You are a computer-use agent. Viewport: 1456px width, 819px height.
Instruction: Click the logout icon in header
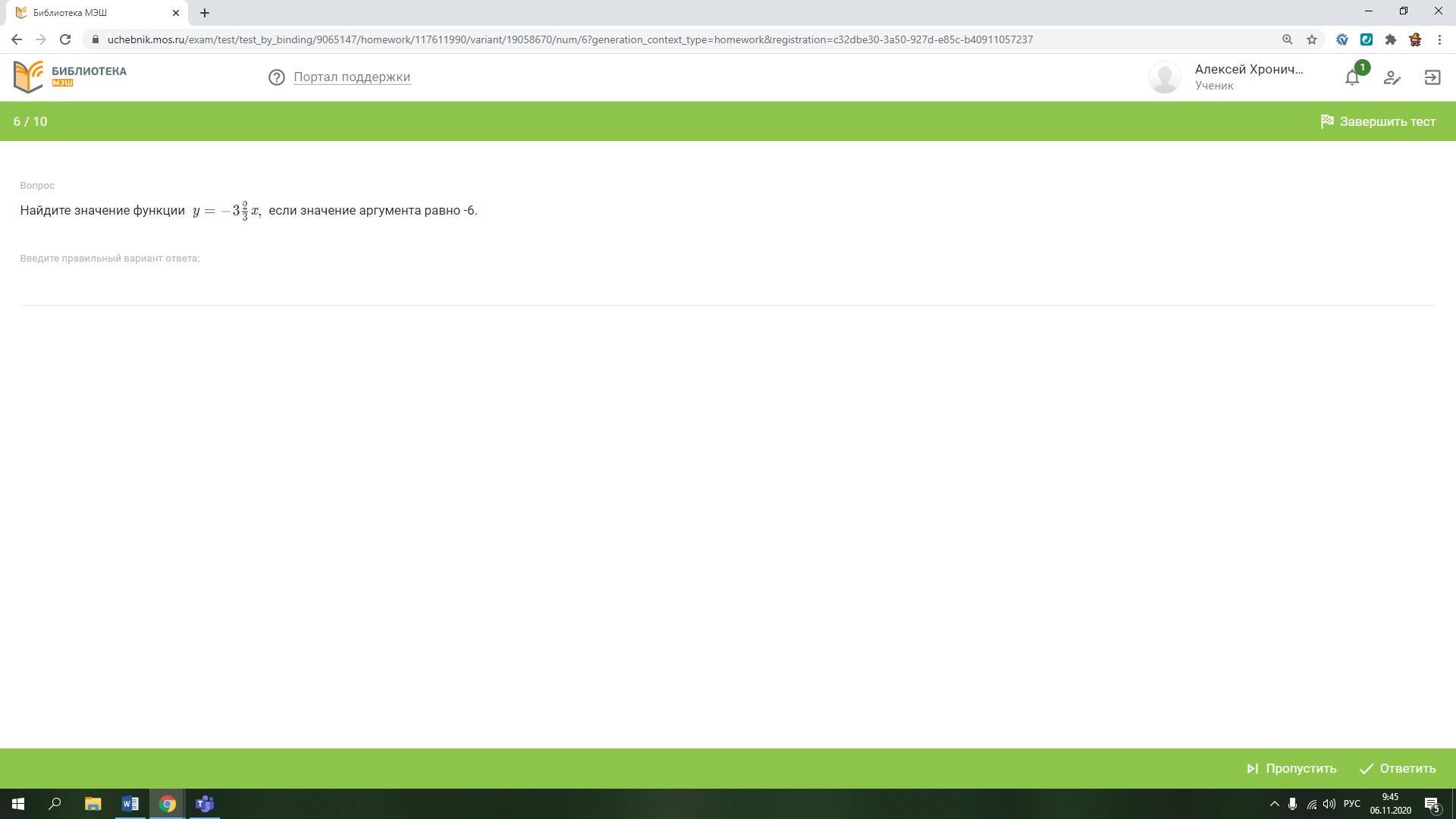coord(1432,77)
